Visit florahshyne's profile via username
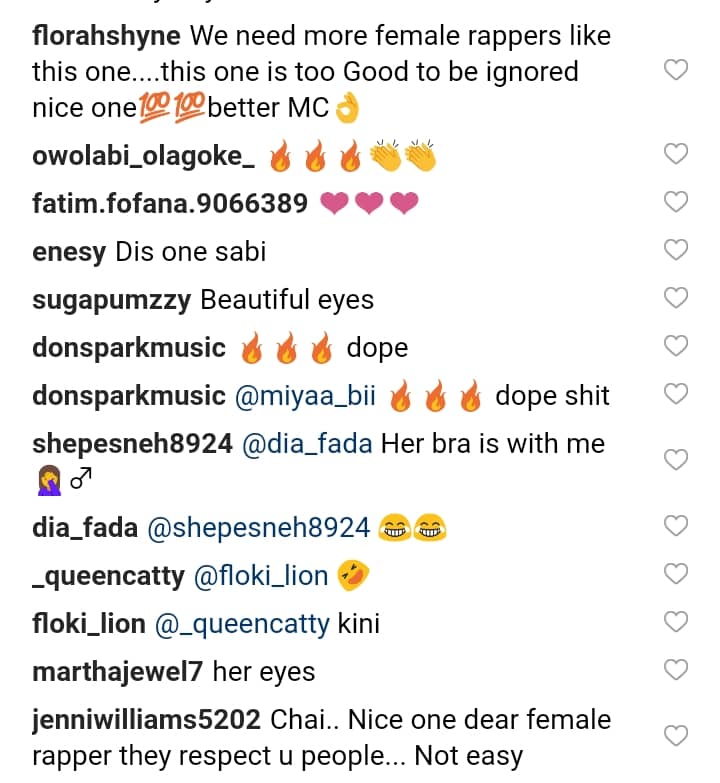 106,37
